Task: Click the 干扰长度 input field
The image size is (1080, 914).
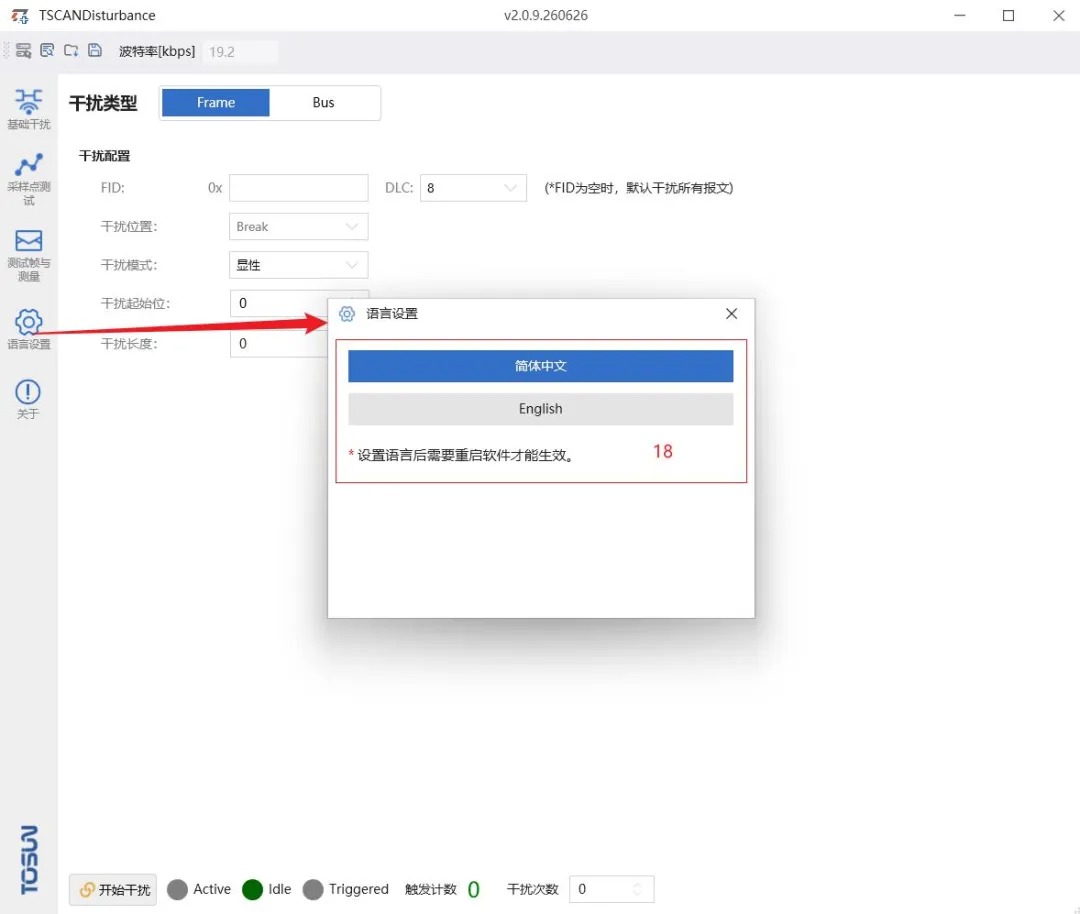Action: pyautogui.click(x=278, y=344)
